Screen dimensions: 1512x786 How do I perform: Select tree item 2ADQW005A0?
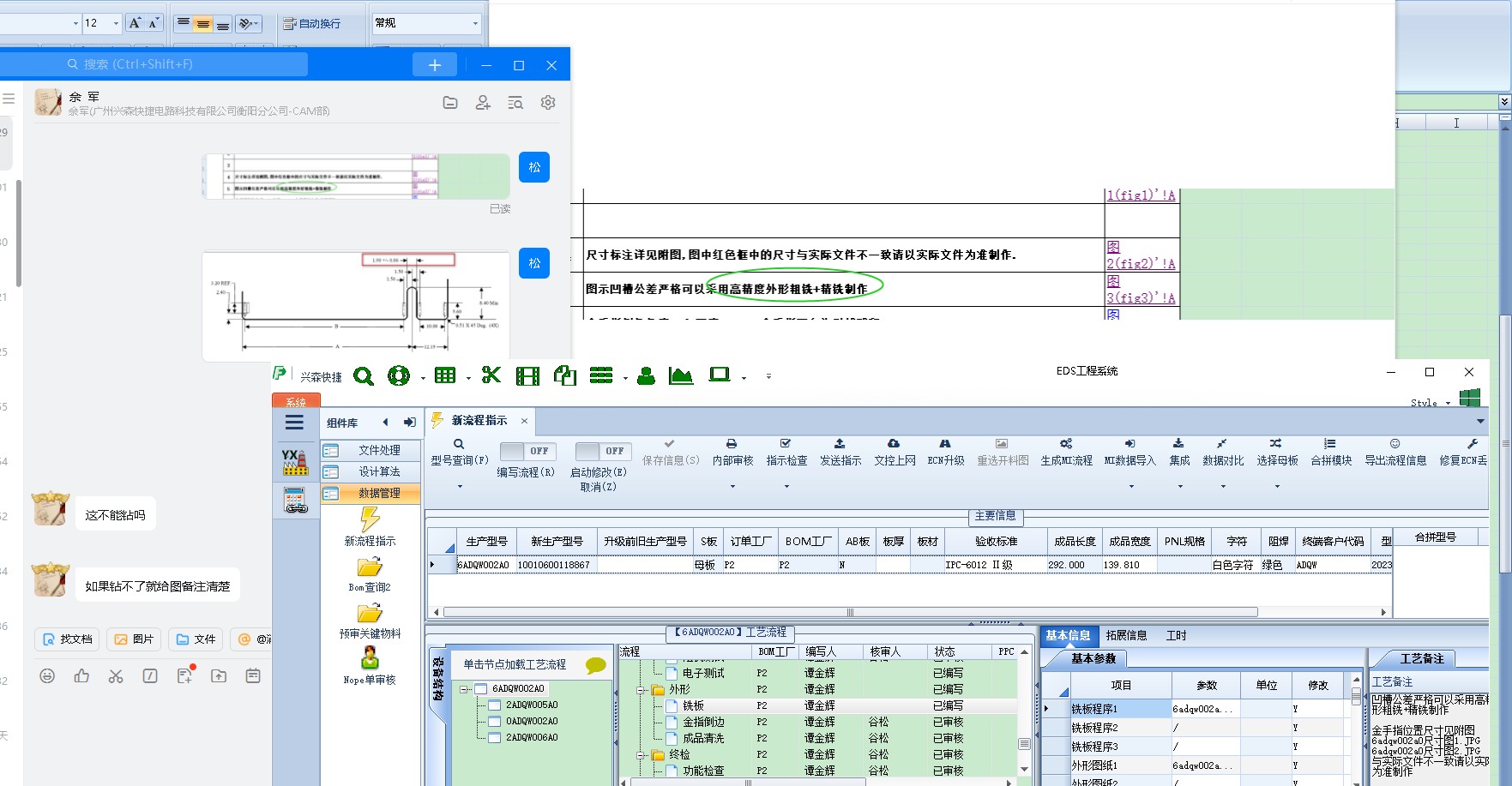531,705
